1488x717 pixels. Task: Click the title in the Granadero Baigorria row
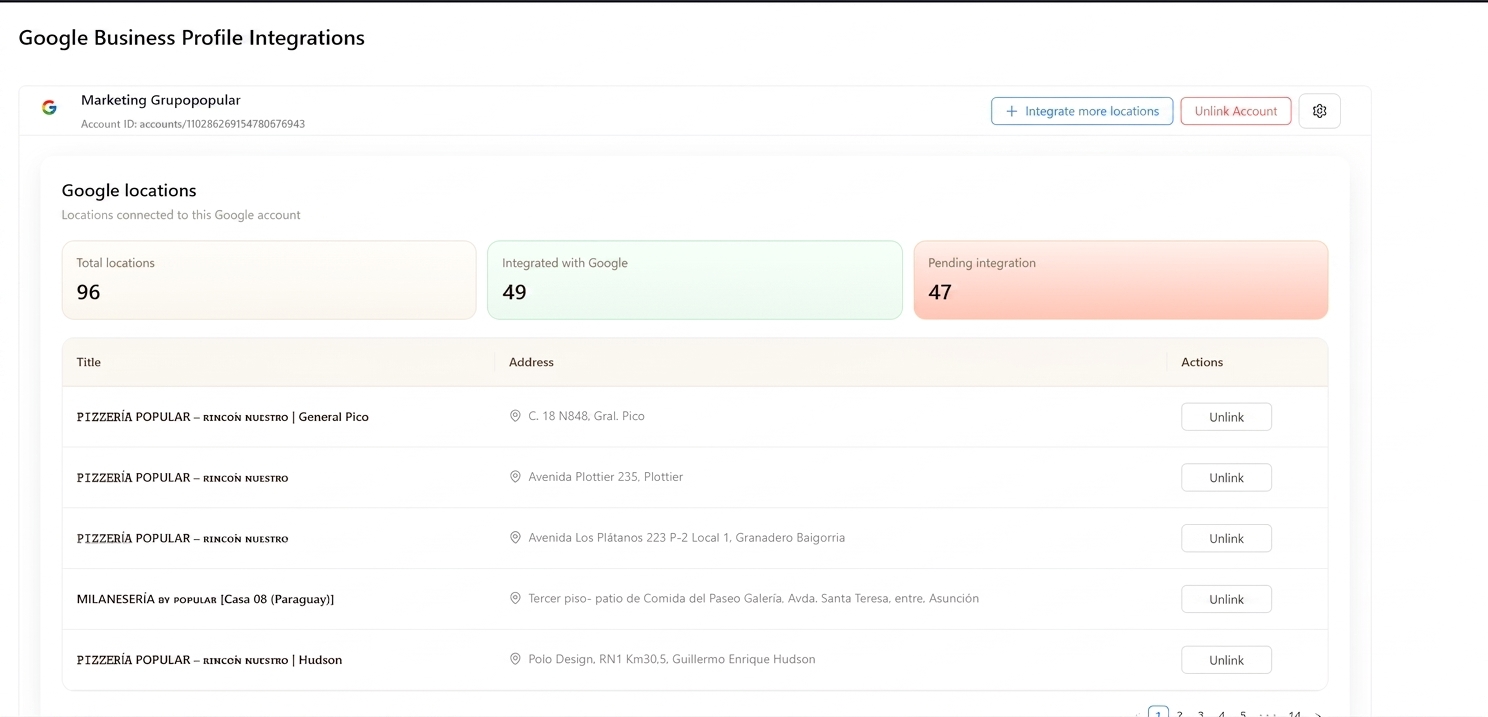coord(182,538)
